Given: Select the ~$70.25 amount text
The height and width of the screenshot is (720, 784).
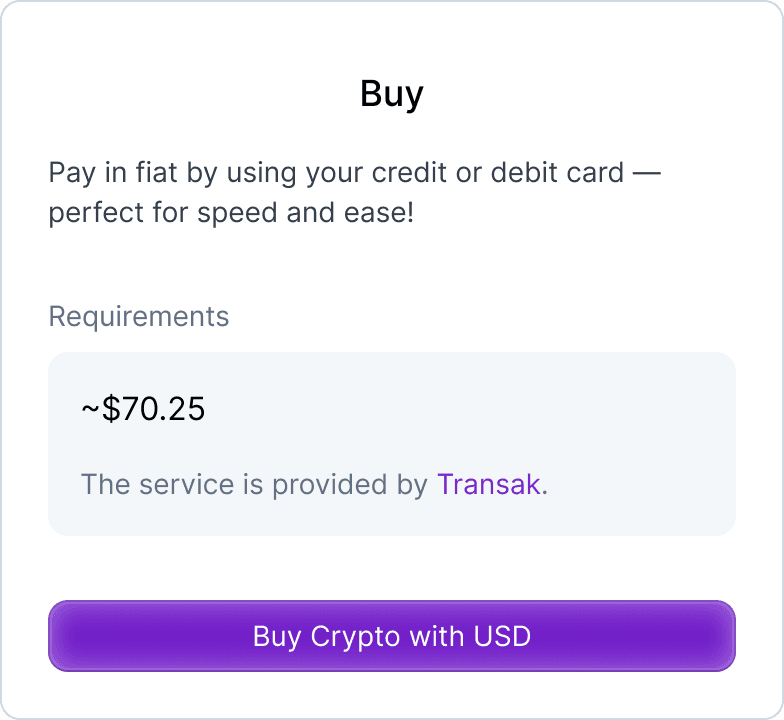Looking at the screenshot, I should click(143, 409).
